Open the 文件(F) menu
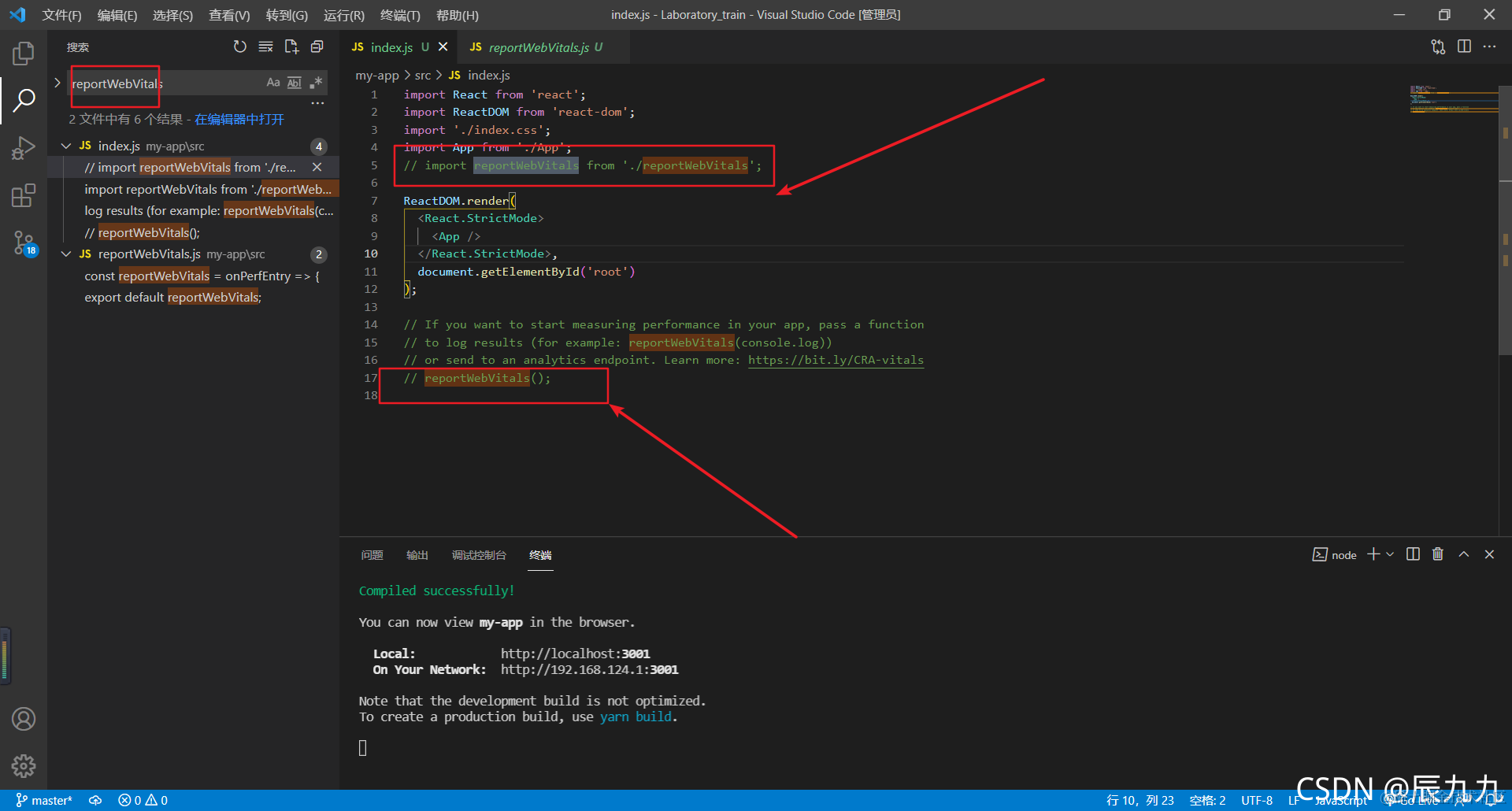This screenshot has width=1512, height=811. 61,15
